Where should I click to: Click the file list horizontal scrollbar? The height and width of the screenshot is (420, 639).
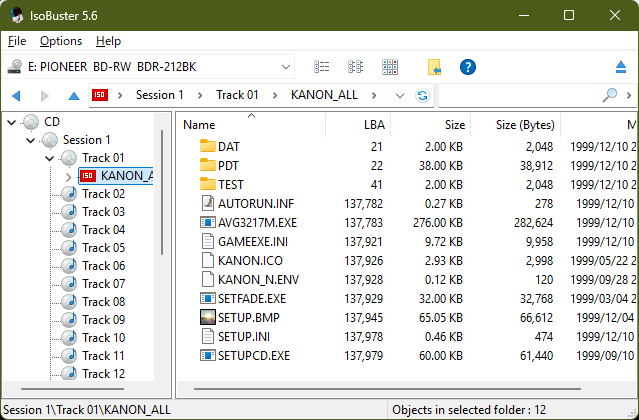(388, 389)
